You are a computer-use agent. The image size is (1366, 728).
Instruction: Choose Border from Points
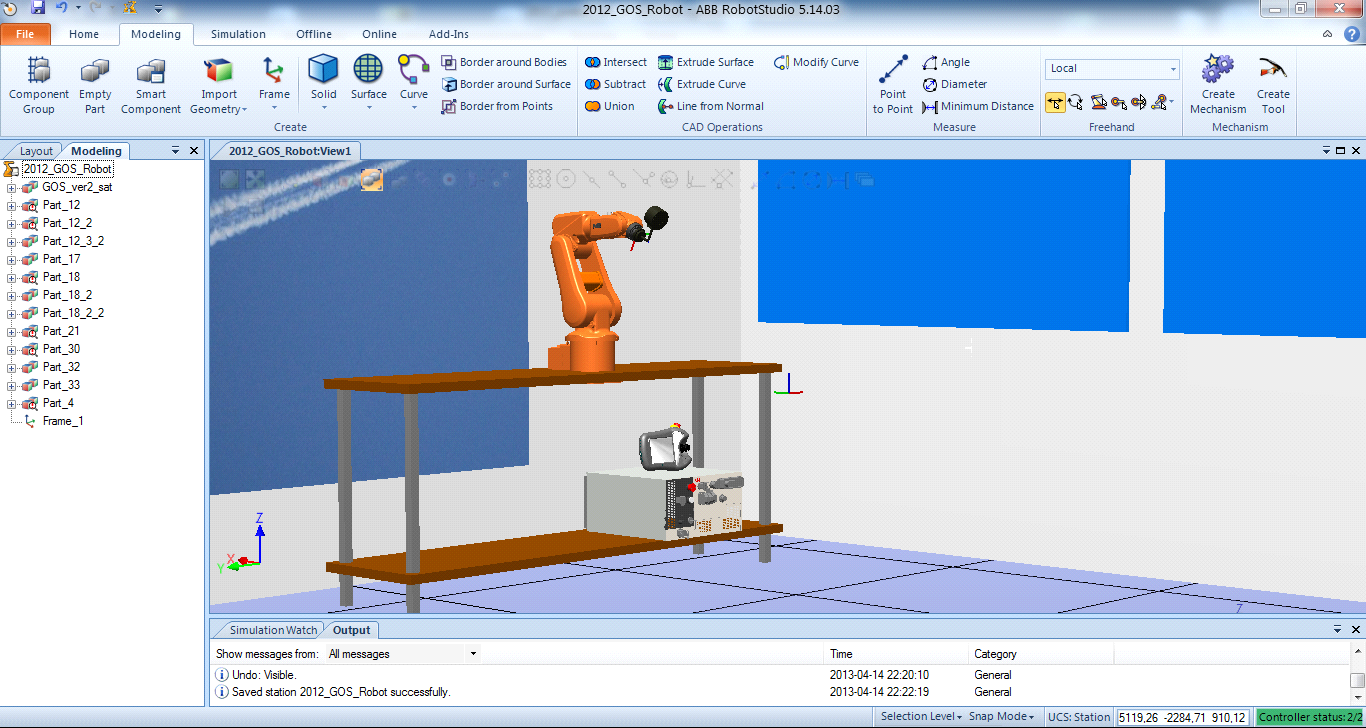click(x=497, y=106)
